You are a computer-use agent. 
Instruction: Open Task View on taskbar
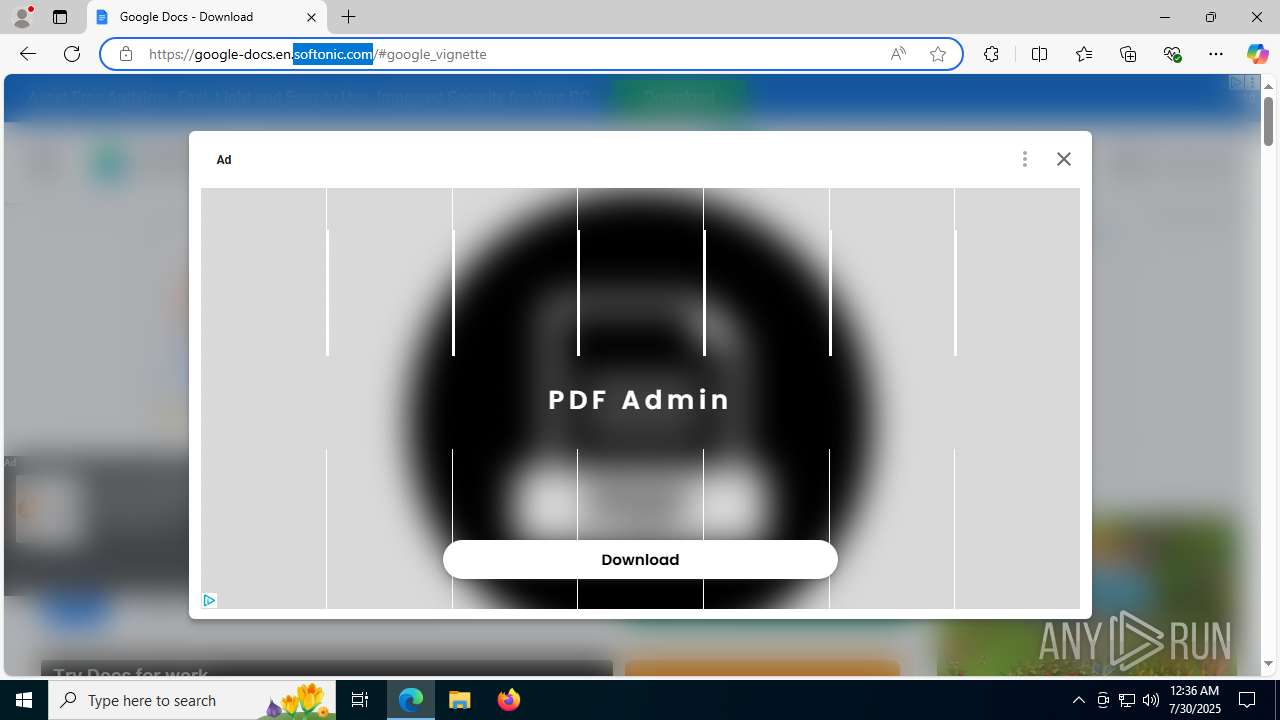360,700
